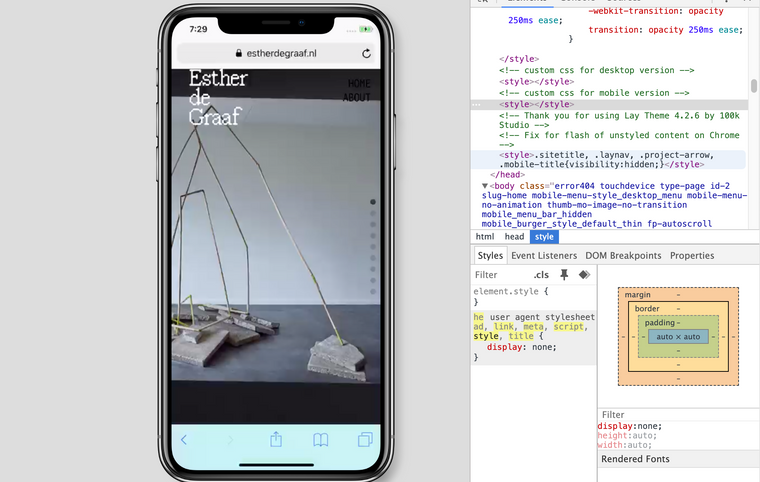
Task: Tap the Safari share icon
Action: [x=277, y=440]
